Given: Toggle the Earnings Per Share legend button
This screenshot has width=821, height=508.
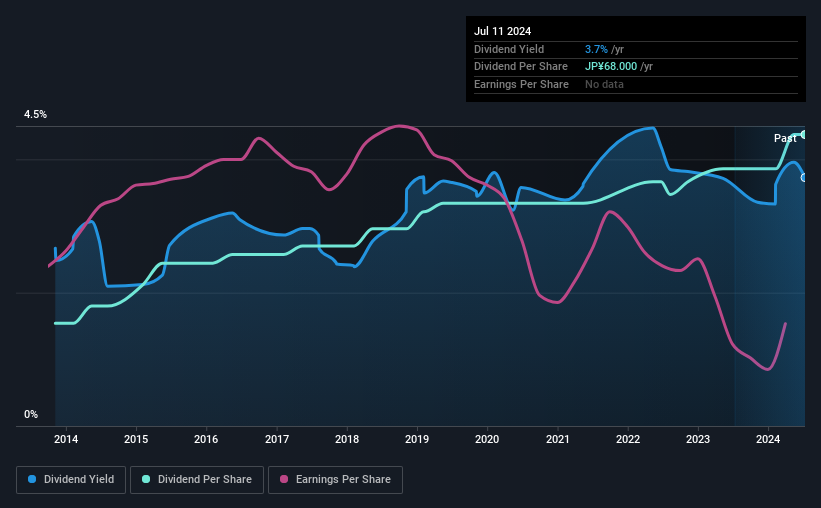Looking at the screenshot, I should pyautogui.click(x=335, y=480).
